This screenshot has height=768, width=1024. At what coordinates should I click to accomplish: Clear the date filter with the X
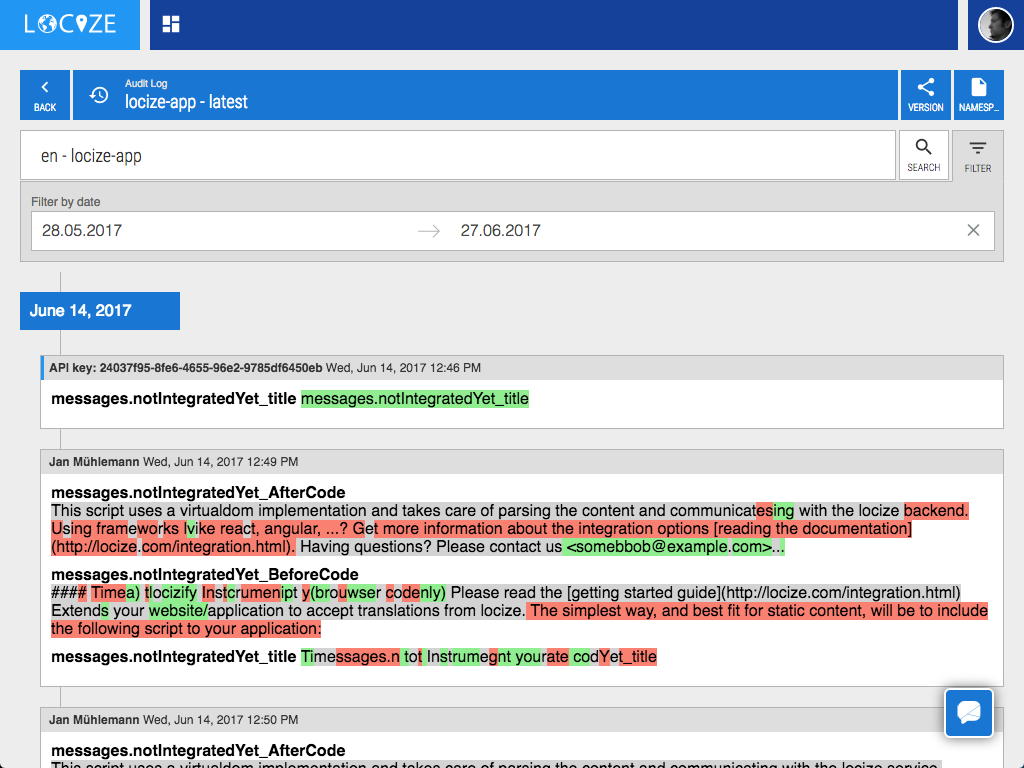[x=973, y=230]
